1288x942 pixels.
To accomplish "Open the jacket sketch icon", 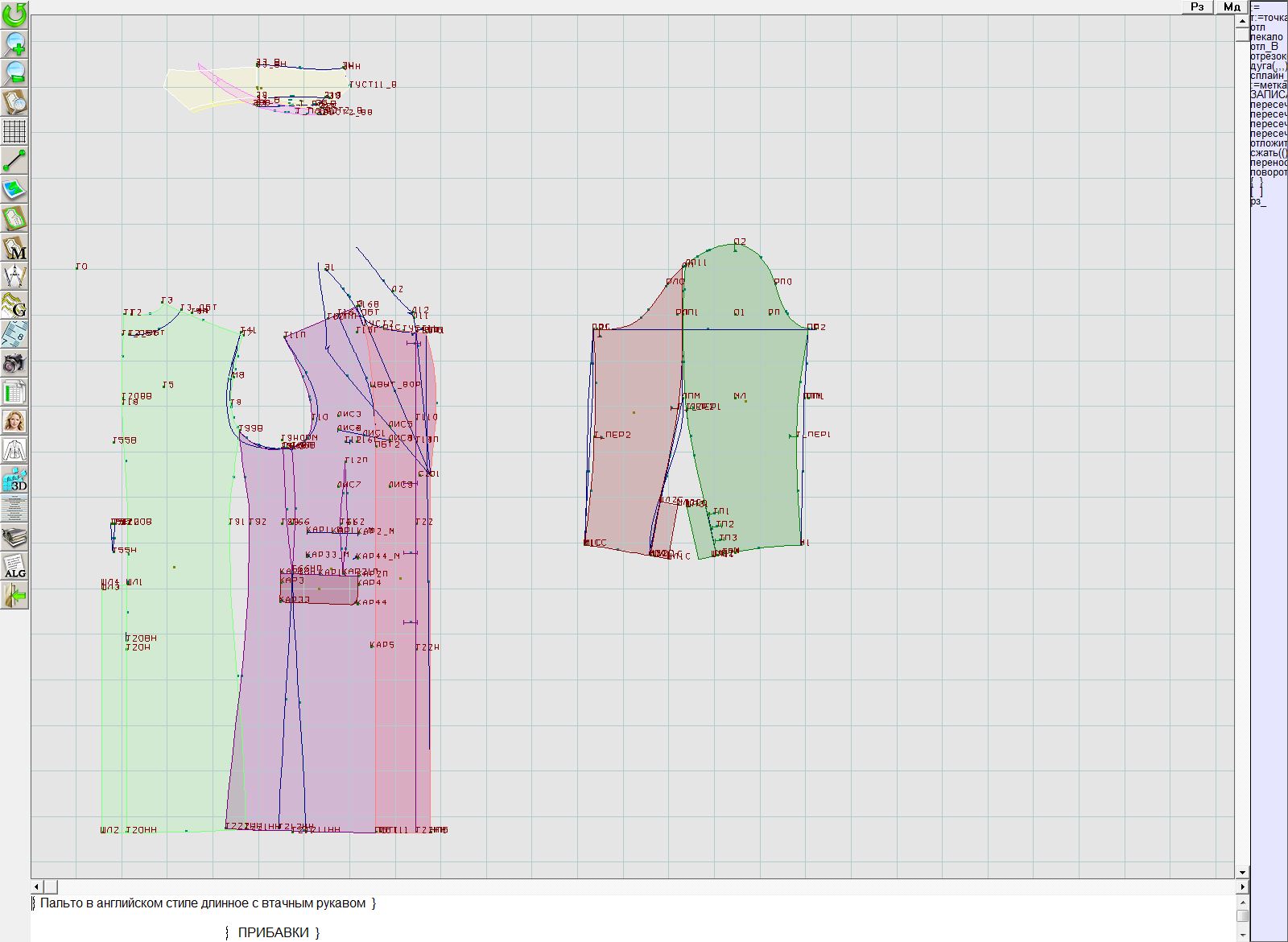I will 14,450.
